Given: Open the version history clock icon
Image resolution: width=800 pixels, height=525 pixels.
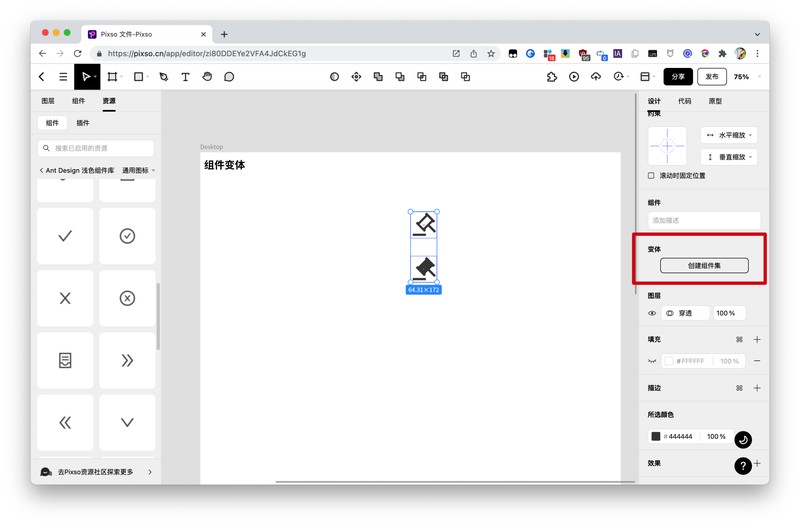Looking at the screenshot, I should [x=618, y=77].
